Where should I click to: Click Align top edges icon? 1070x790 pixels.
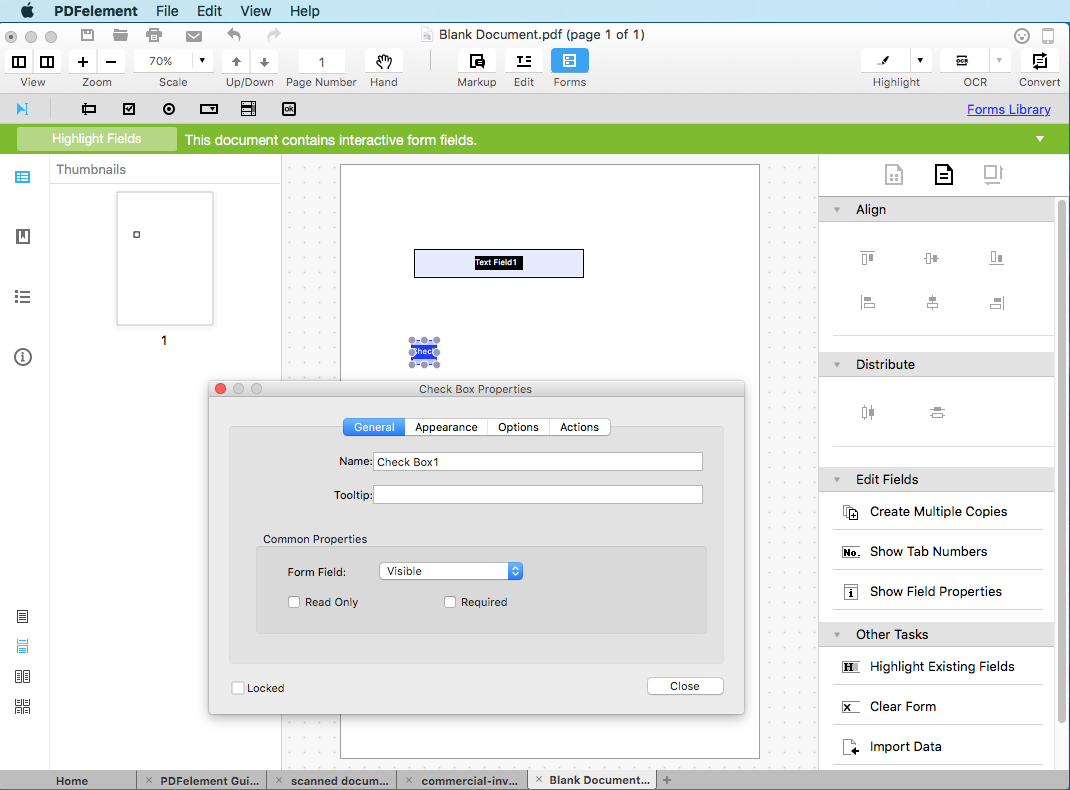point(867,258)
